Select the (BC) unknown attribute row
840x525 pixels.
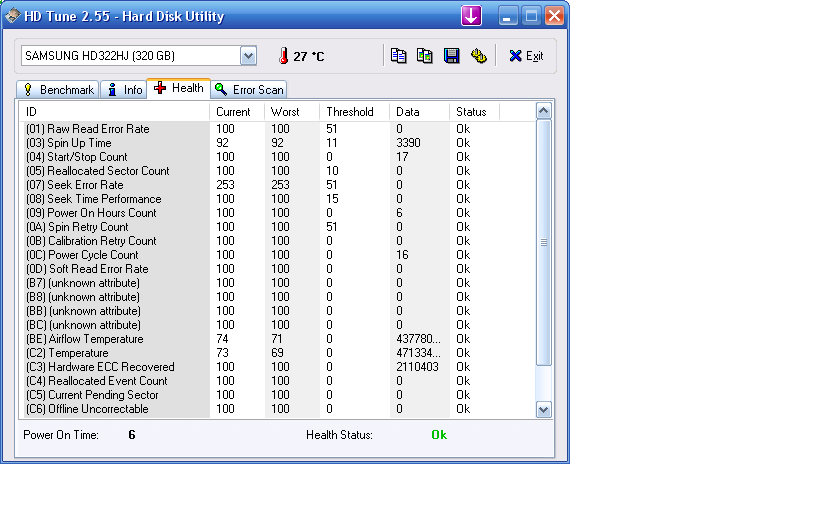pos(277,325)
